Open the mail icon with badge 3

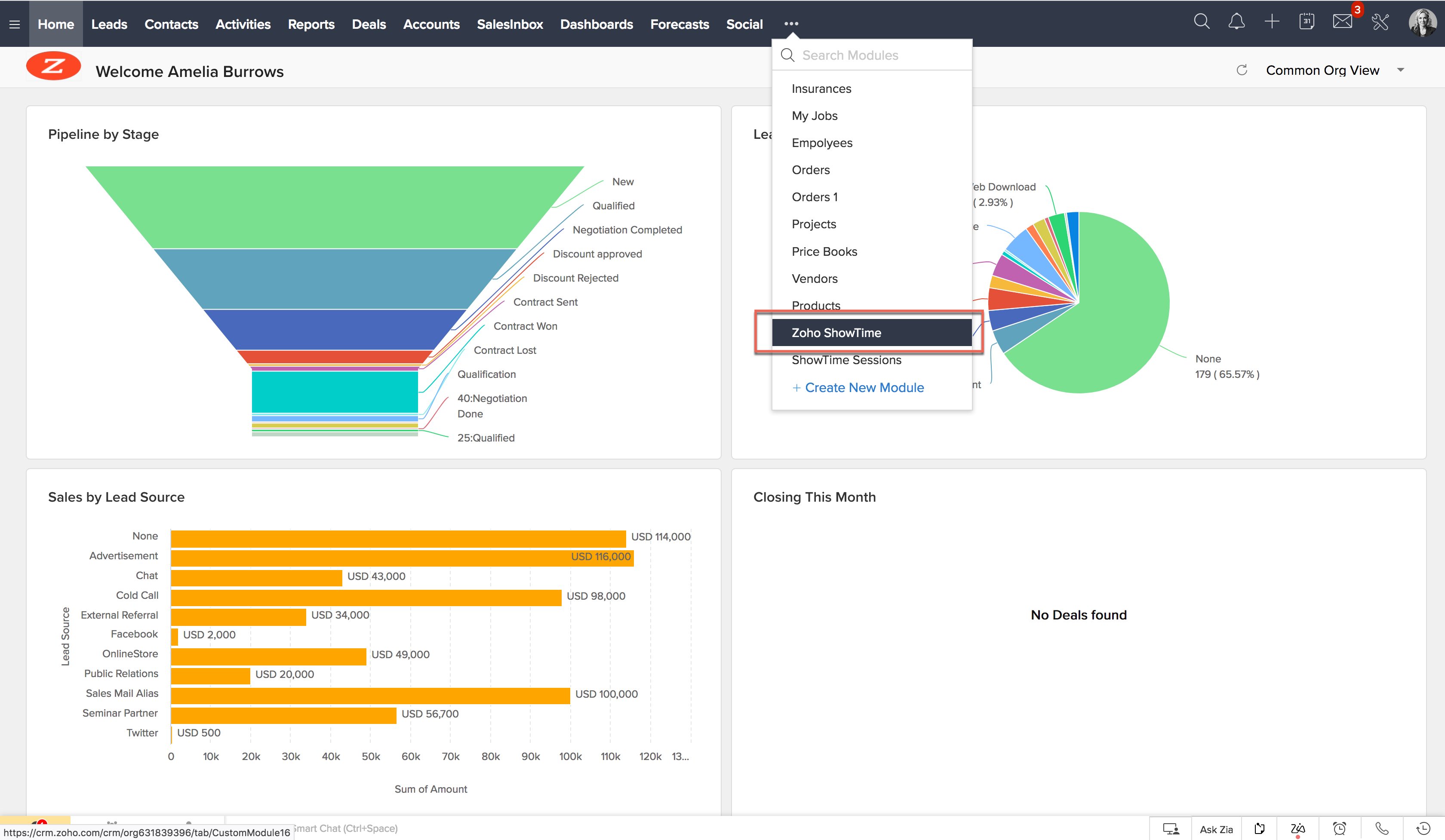coord(1342,22)
